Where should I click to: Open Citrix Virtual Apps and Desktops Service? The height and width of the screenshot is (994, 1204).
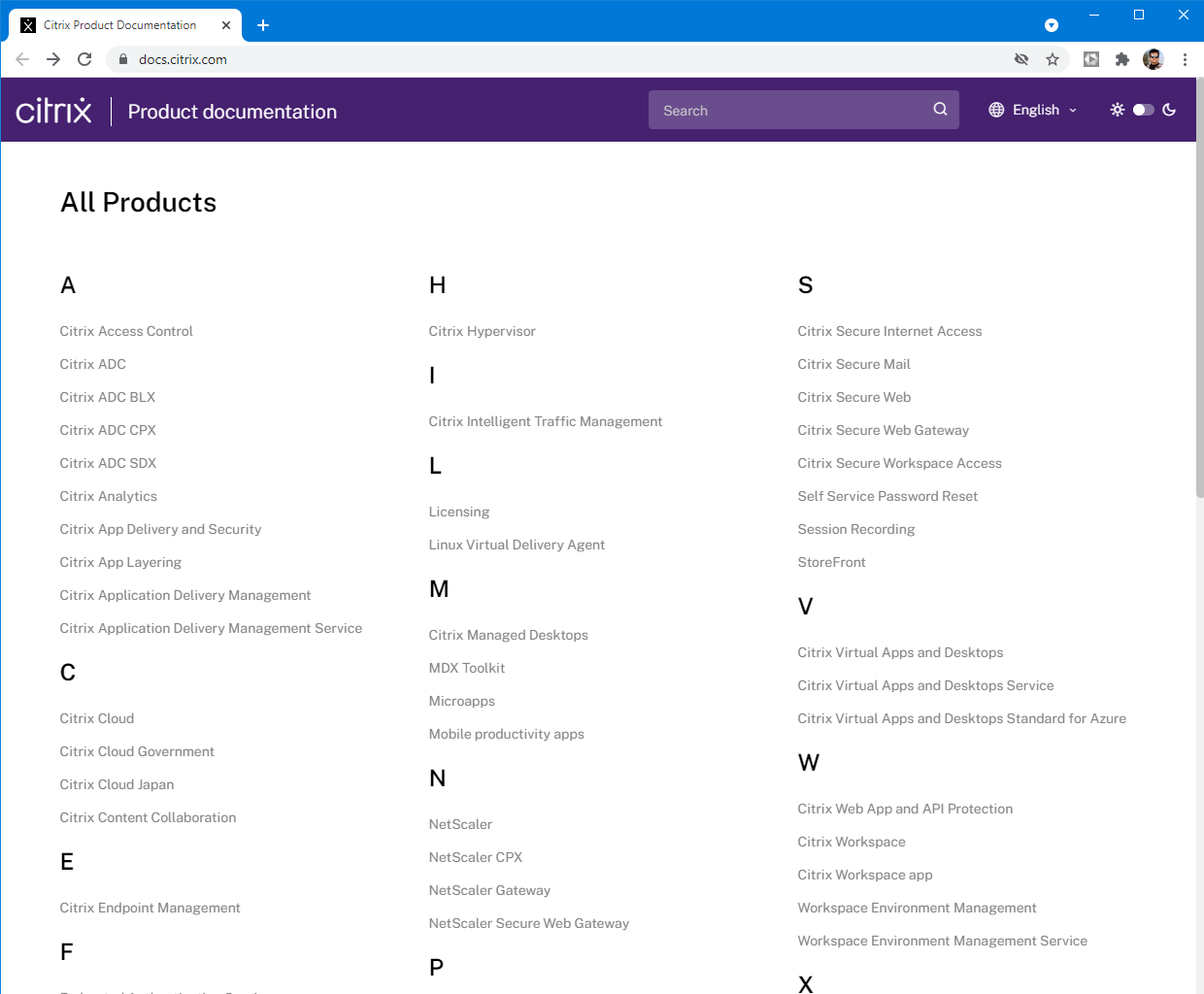926,685
